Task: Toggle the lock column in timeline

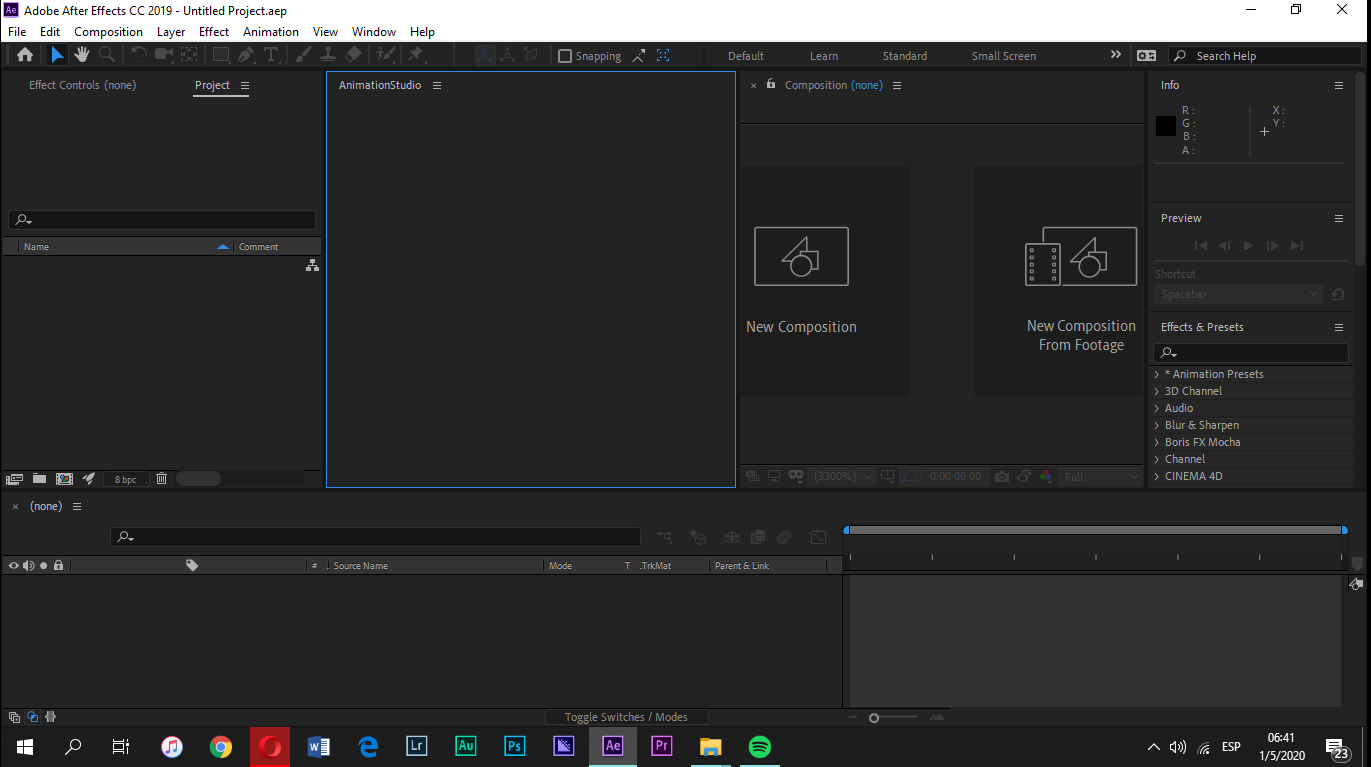Action: (x=58, y=566)
